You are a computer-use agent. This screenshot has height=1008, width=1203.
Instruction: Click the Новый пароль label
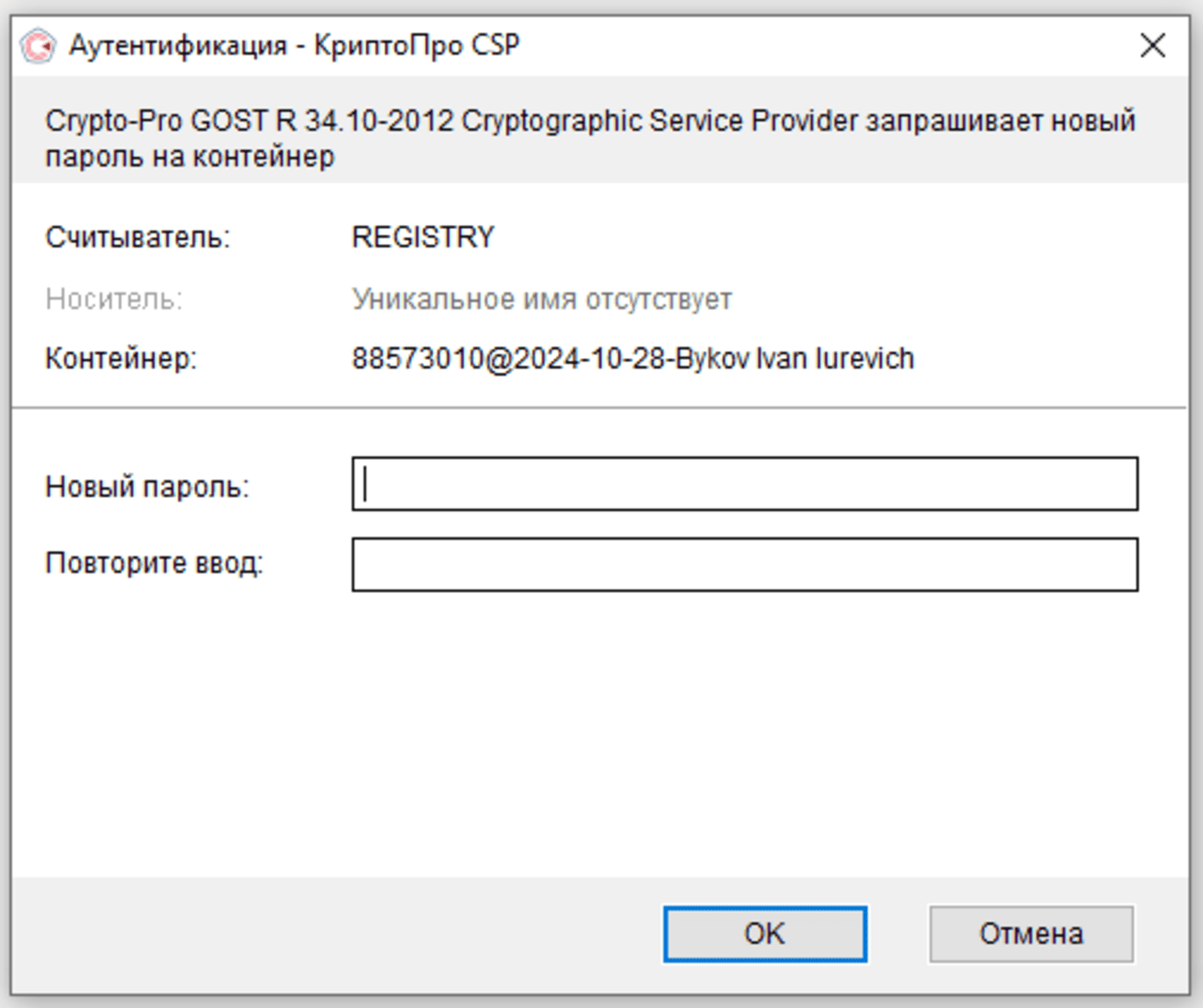pos(147,487)
